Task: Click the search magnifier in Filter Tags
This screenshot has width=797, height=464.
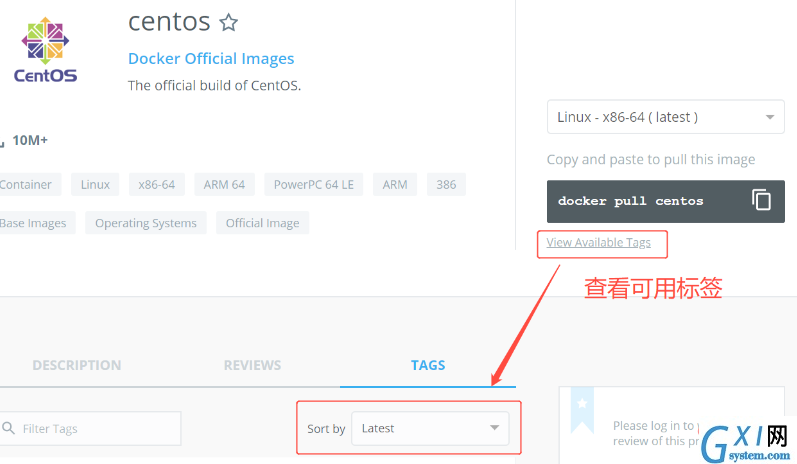Action: (8, 428)
